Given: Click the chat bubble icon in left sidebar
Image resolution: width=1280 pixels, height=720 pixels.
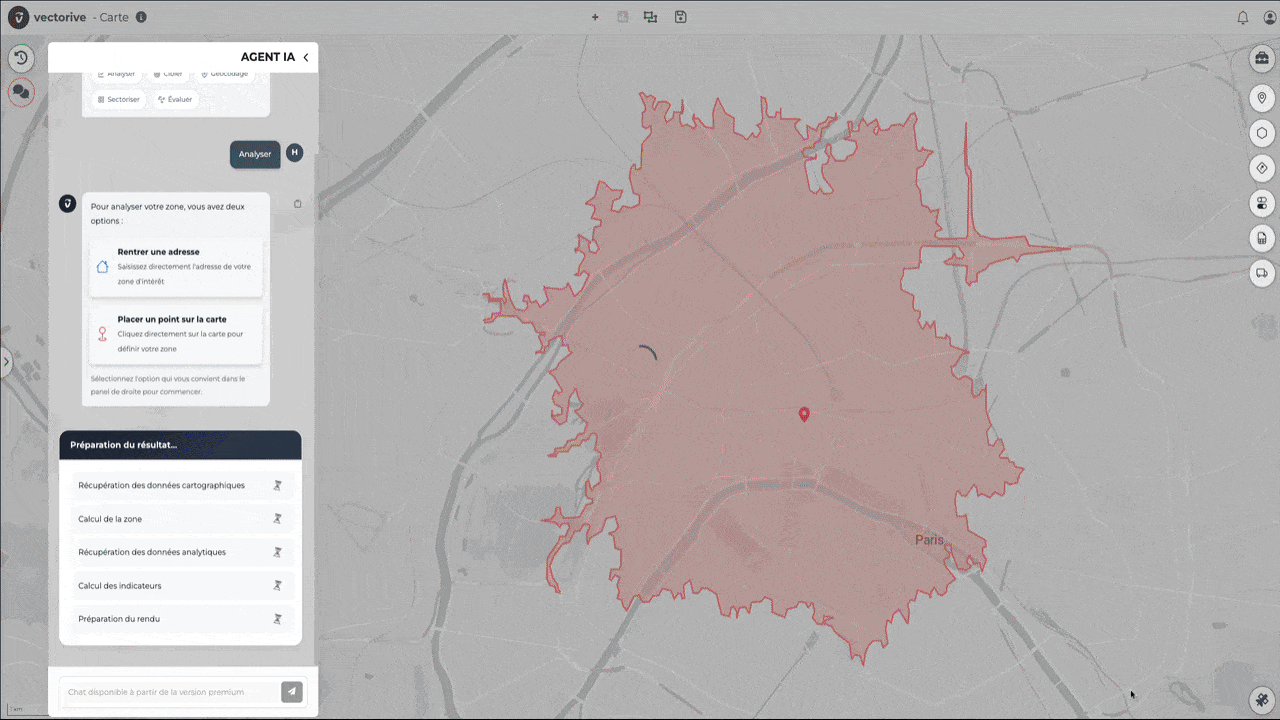Looking at the screenshot, I should (21, 92).
